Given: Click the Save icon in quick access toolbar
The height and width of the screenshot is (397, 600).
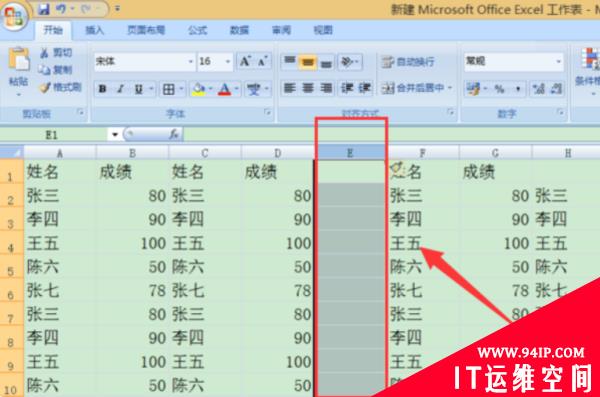Looking at the screenshot, I should click(44, 9).
